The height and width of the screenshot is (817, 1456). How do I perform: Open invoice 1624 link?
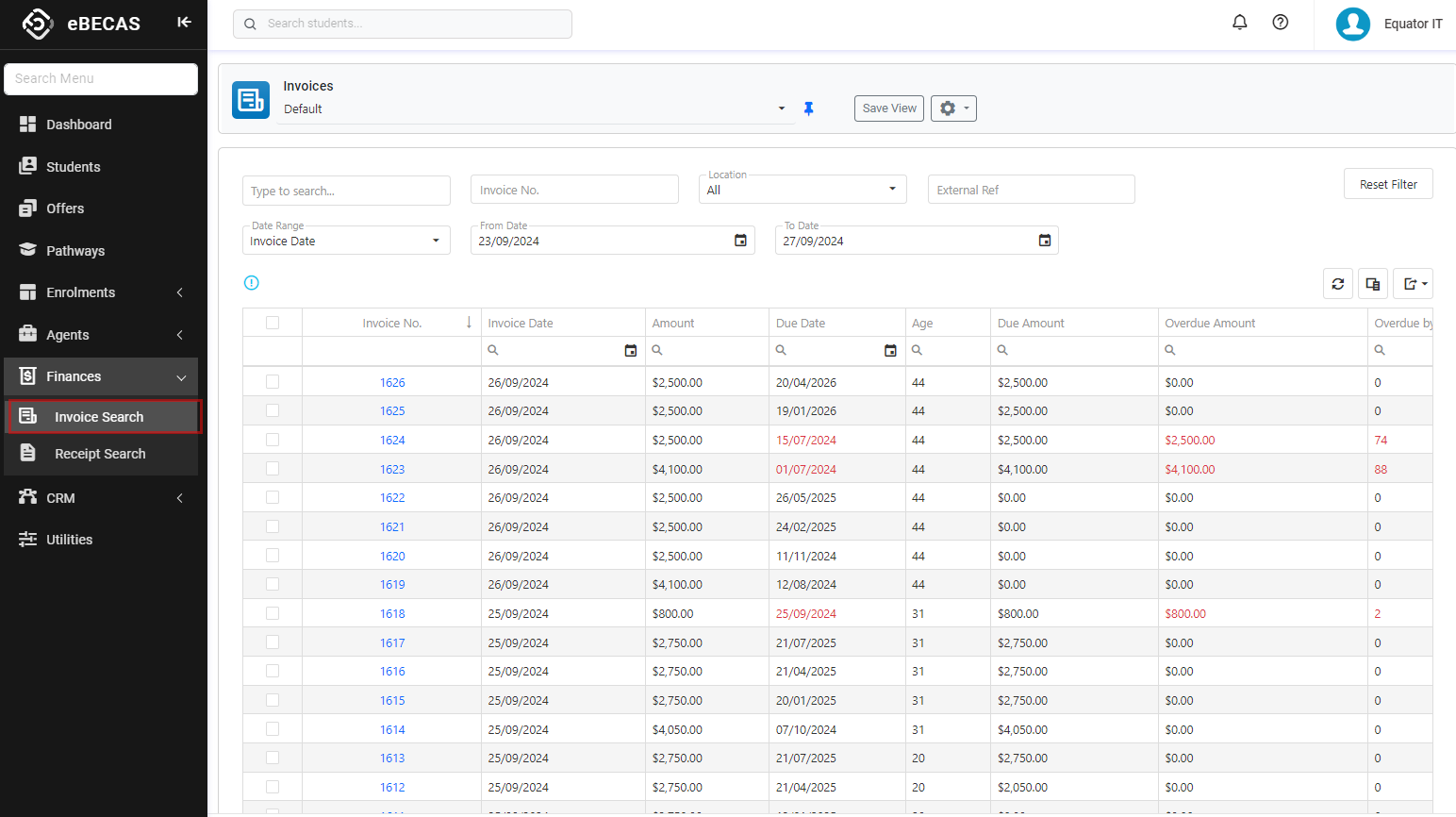[392, 441]
